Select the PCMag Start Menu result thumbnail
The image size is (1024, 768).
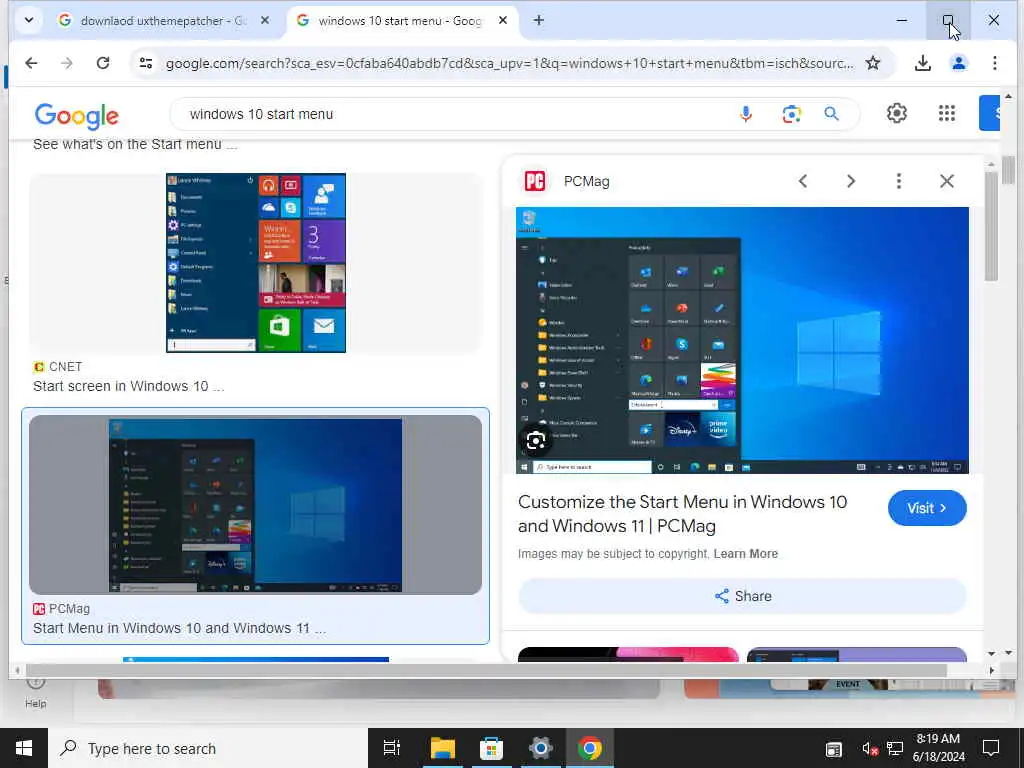[255, 505]
